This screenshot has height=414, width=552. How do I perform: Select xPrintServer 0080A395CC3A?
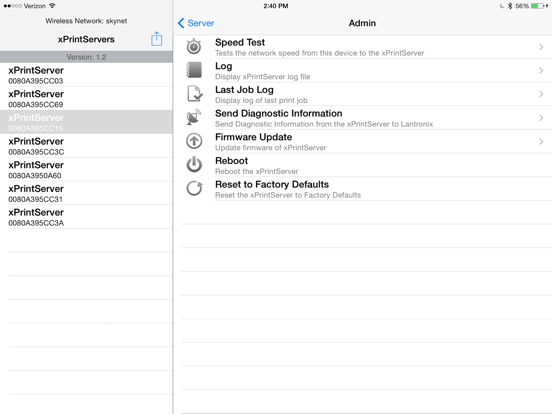86,217
